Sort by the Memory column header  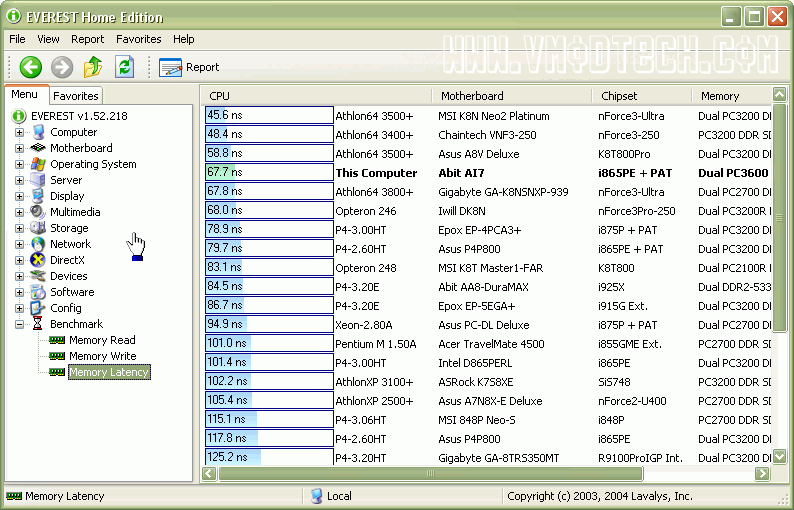coord(732,96)
